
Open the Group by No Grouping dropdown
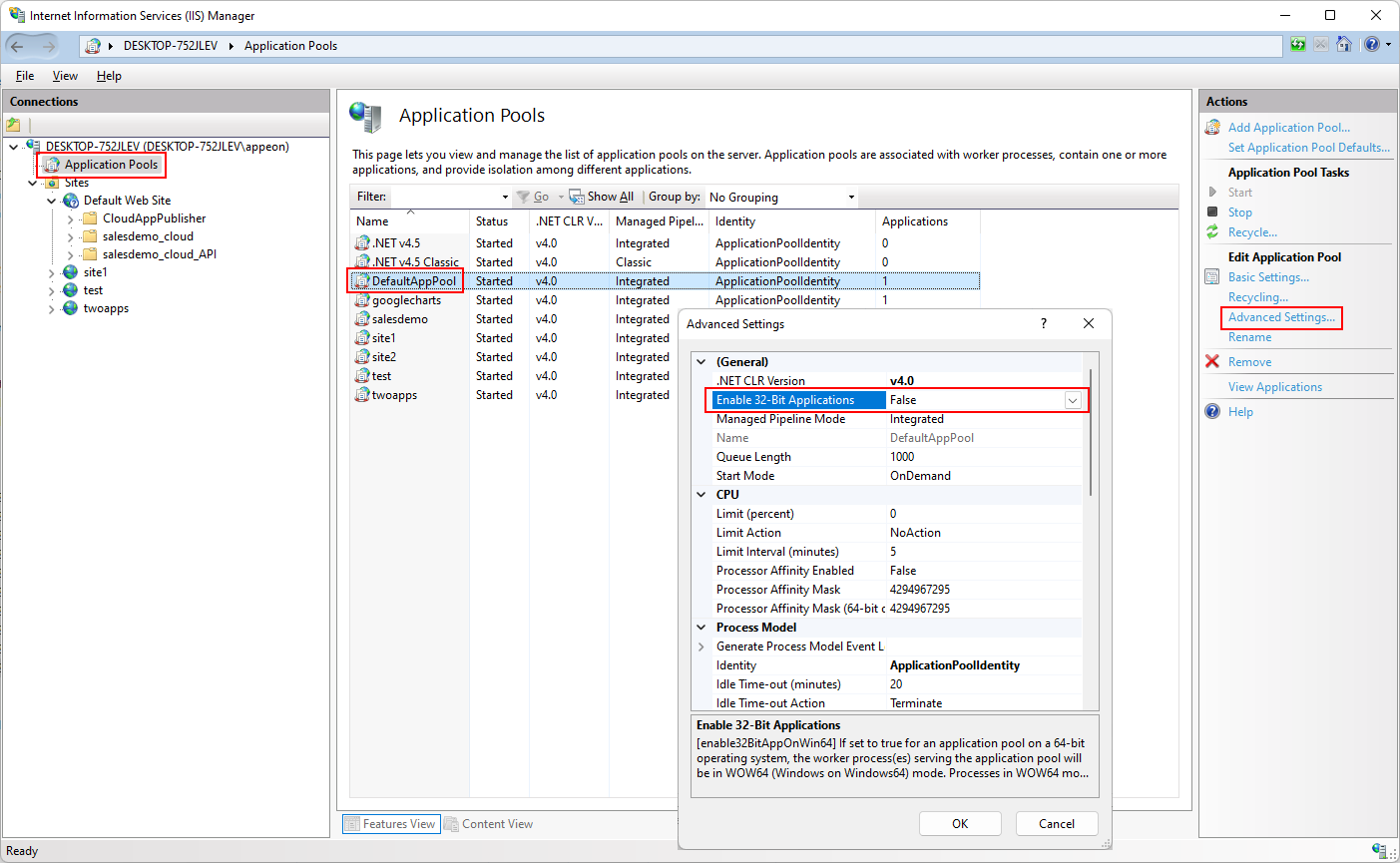coord(850,198)
